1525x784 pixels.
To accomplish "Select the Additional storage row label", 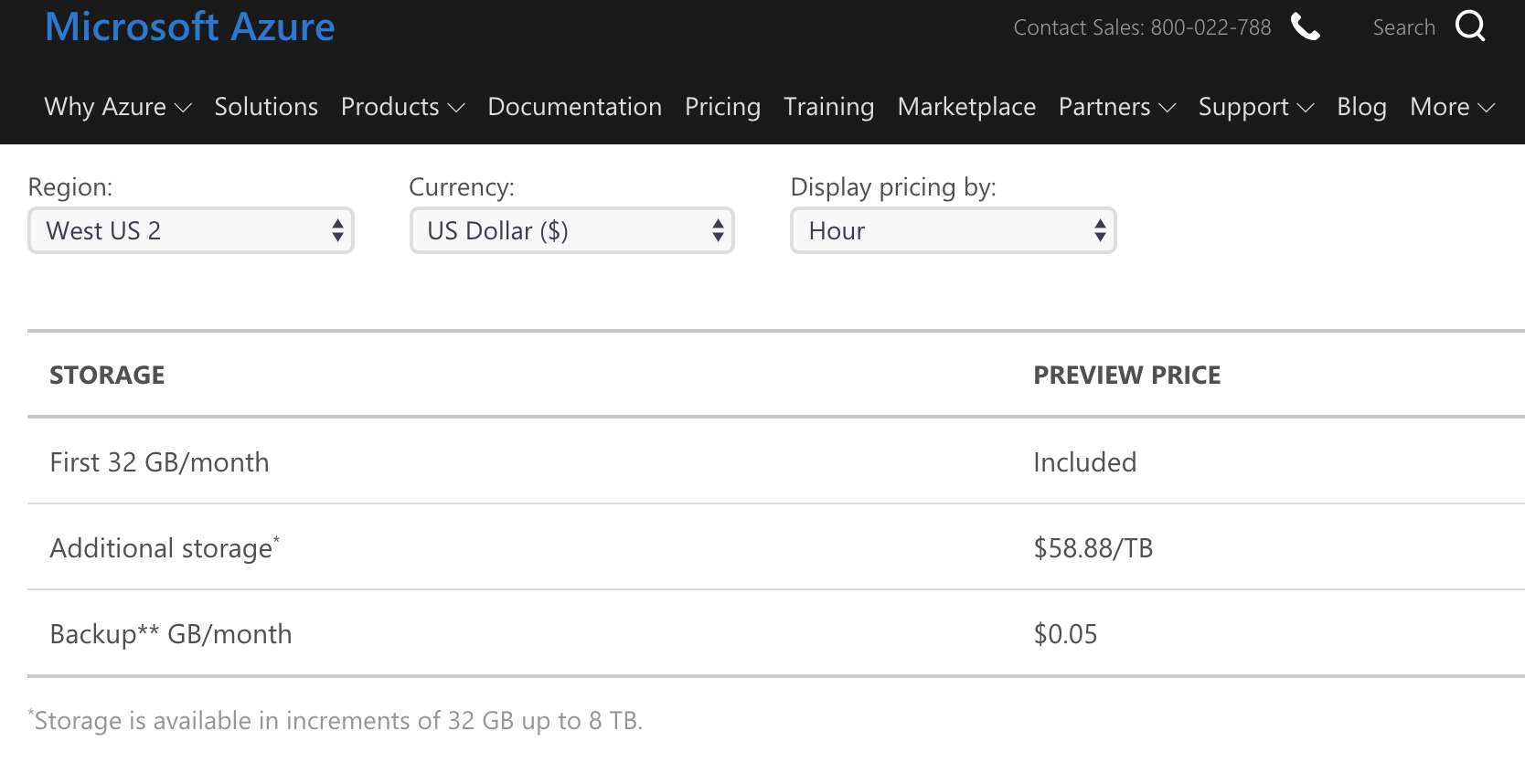I will pos(165,547).
